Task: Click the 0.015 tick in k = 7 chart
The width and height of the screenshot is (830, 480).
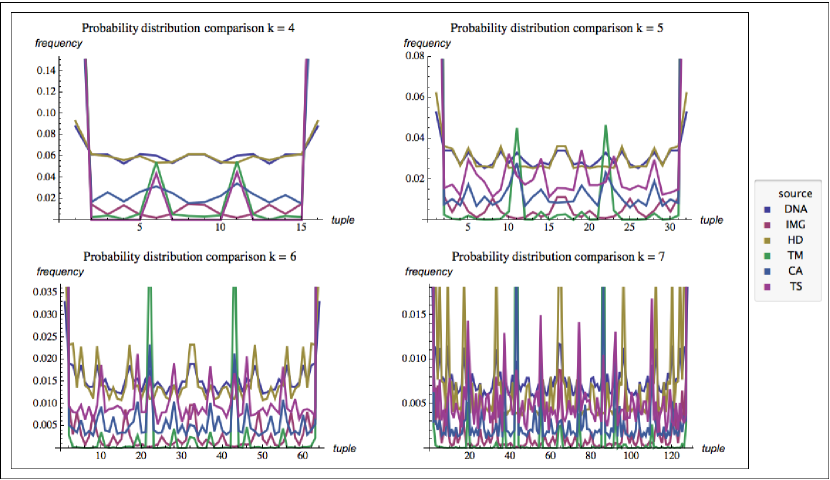Action: pos(412,314)
